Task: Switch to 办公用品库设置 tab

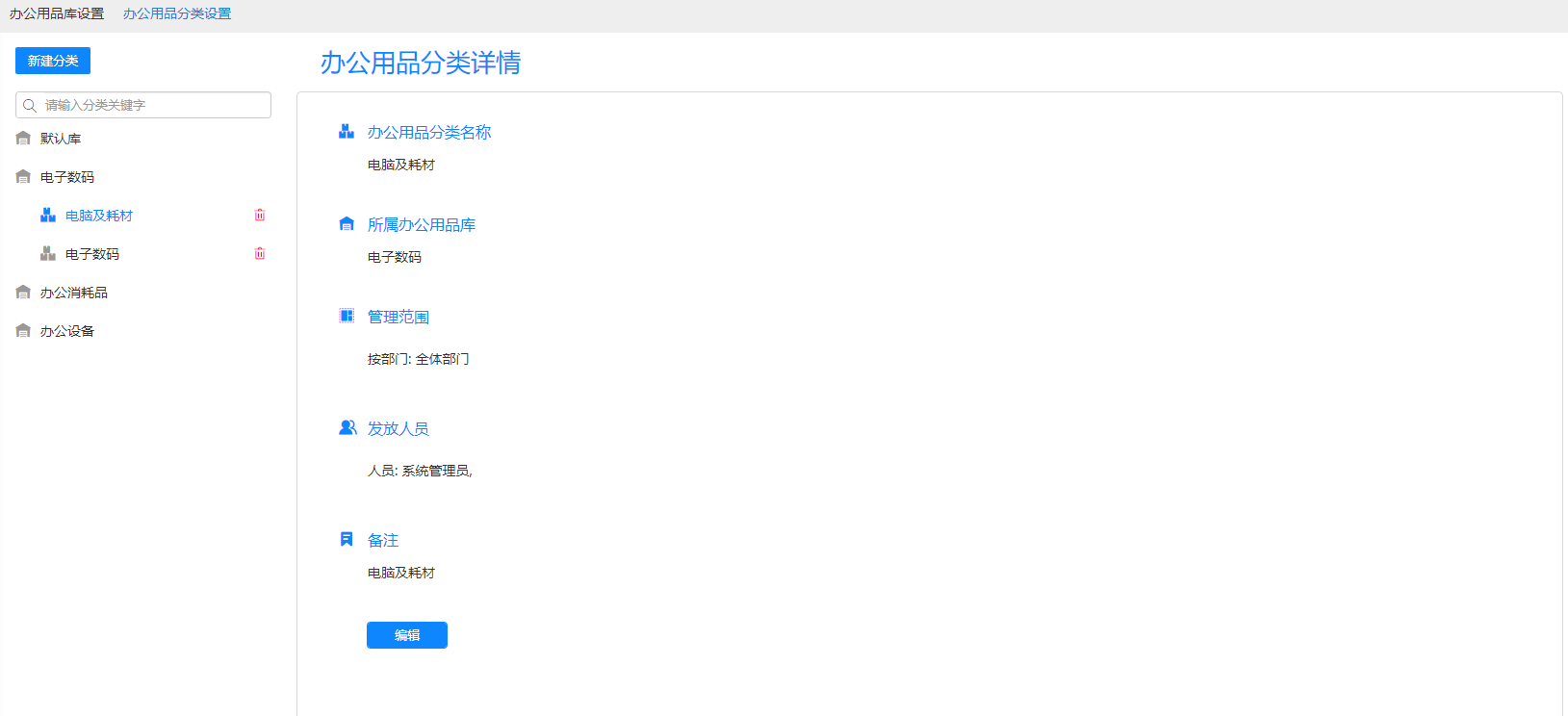Action: pyautogui.click(x=57, y=14)
